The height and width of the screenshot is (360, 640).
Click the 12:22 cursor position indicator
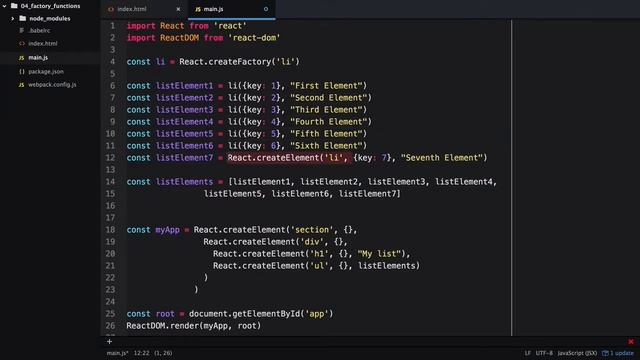141,353
